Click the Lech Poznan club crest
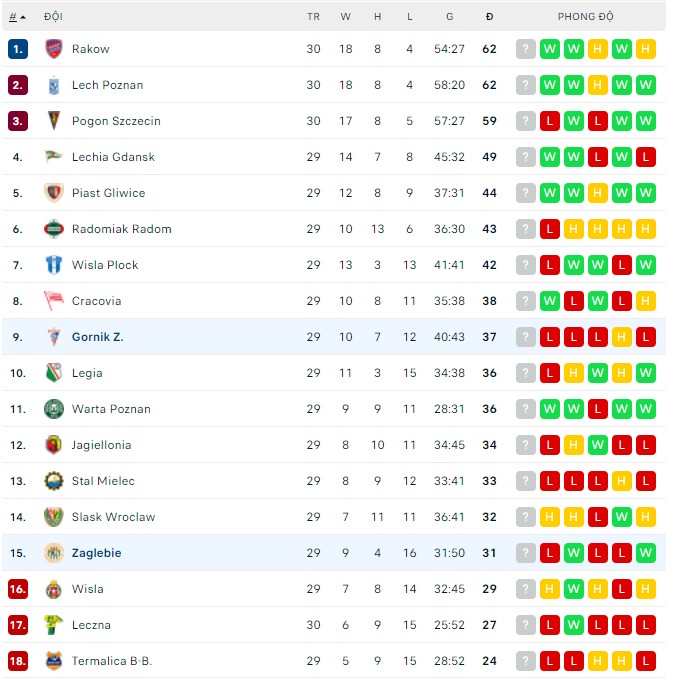 (53, 85)
